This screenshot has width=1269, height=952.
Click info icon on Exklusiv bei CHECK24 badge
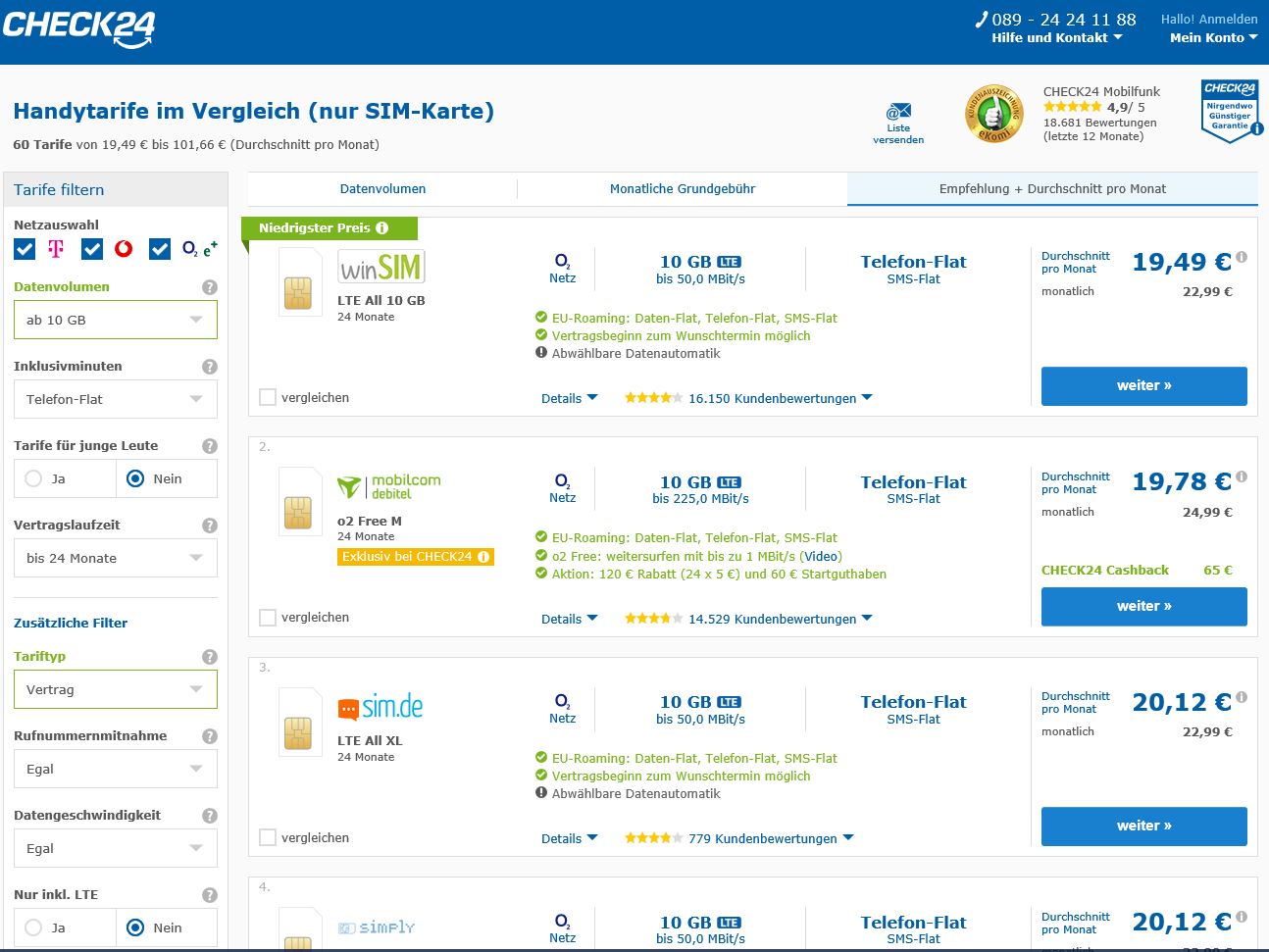[x=483, y=557]
